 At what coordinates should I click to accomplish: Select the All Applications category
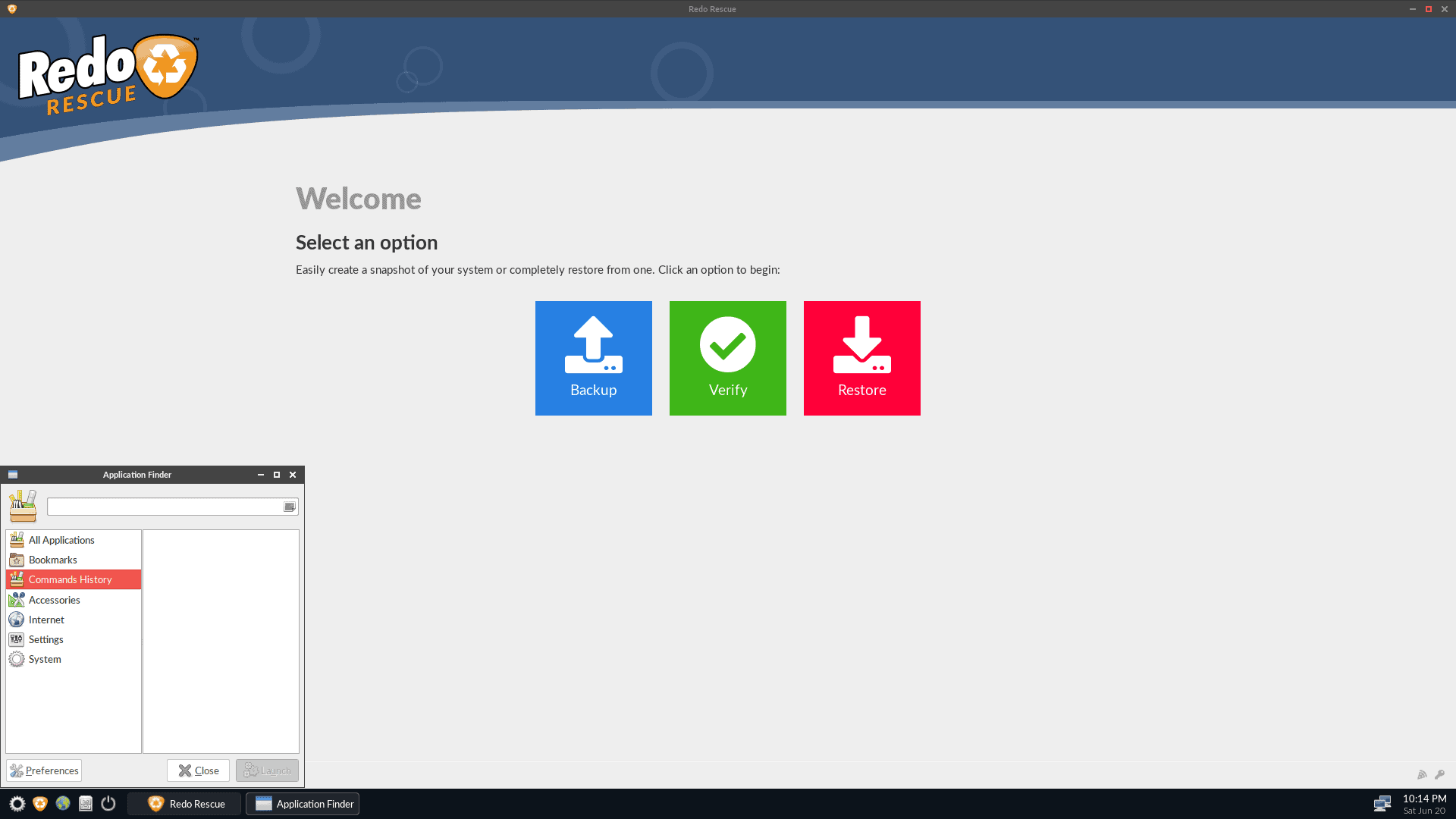pyautogui.click(x=74, y=540)
